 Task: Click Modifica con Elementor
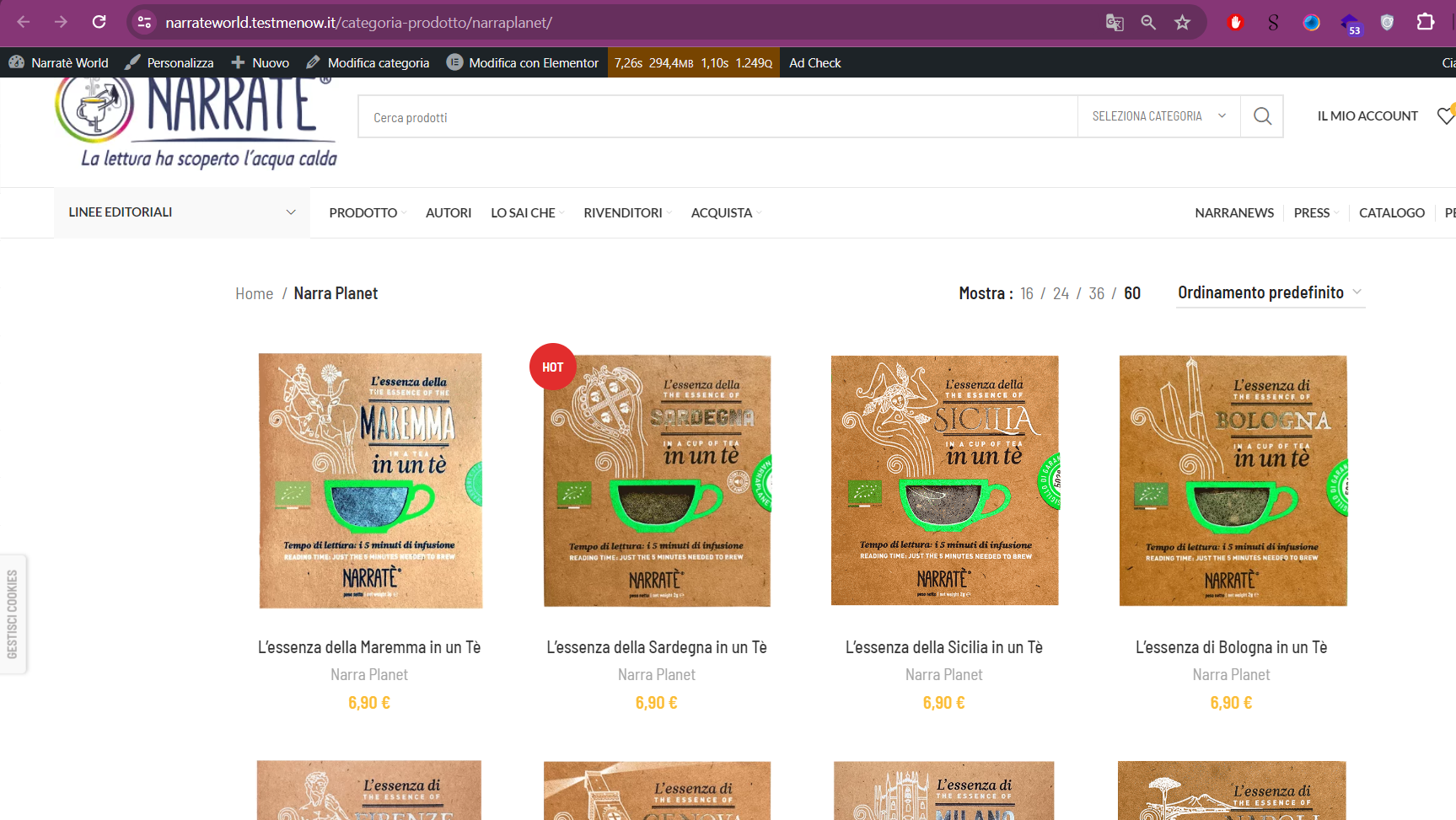coord(523,62)
